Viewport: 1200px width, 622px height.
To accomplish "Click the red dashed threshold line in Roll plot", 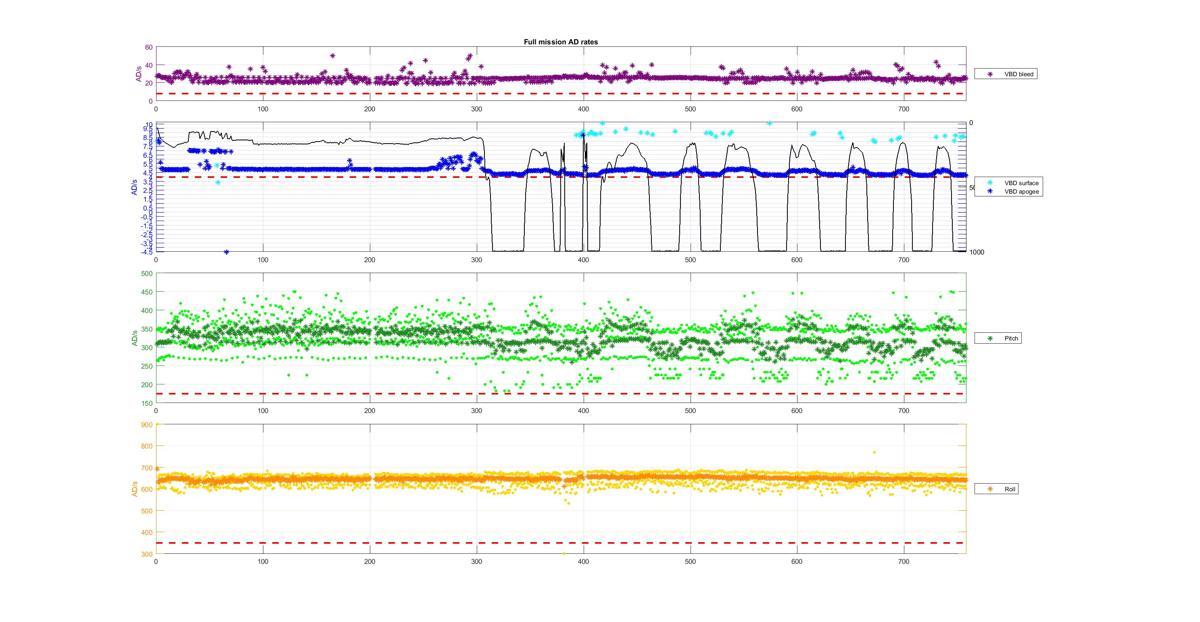I will tap(560, 543).
